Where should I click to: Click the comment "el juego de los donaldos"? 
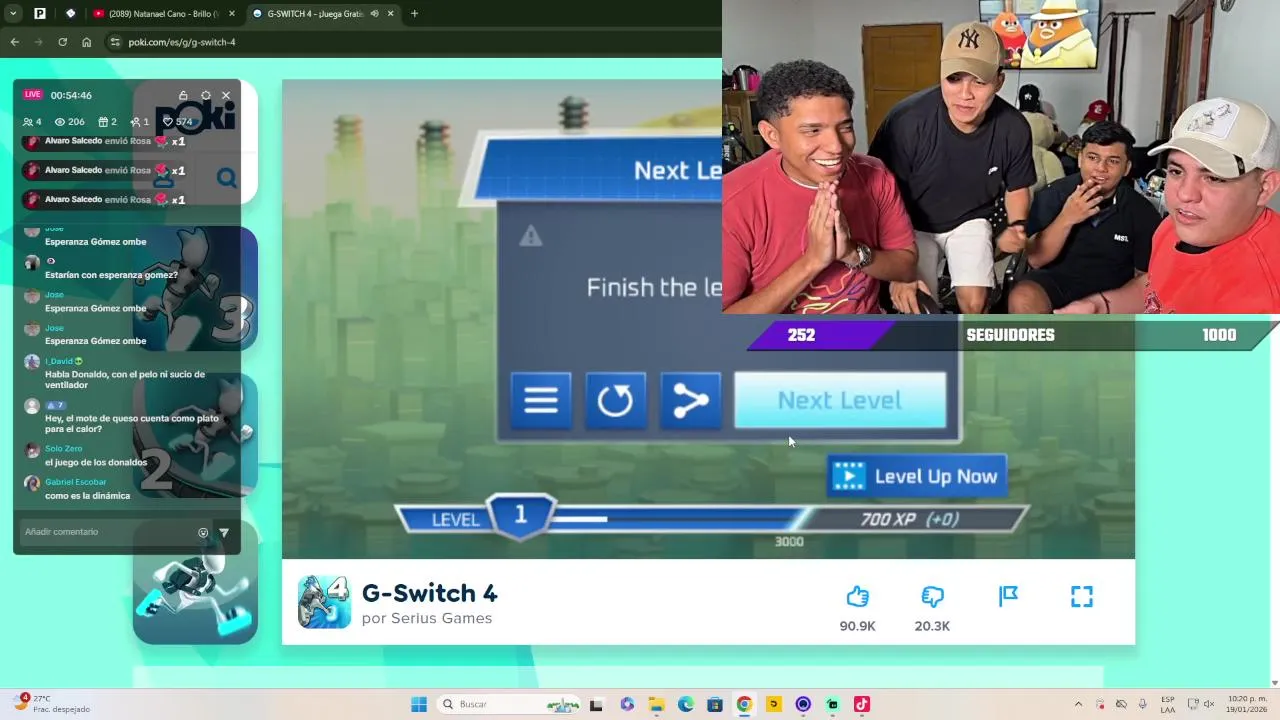(96, 462)
